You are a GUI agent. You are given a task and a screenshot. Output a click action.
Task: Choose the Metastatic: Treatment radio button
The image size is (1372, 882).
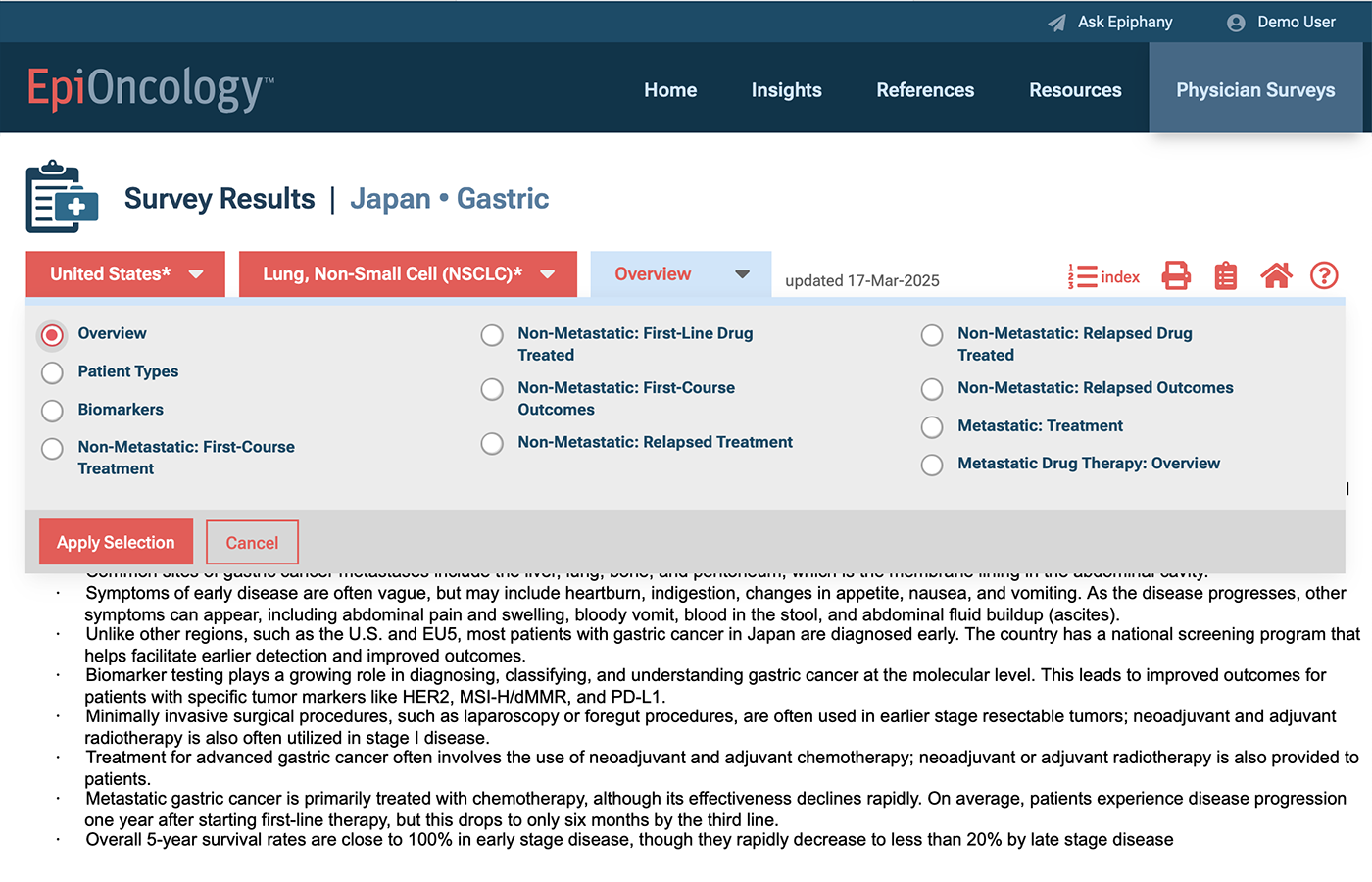point(932,427)
